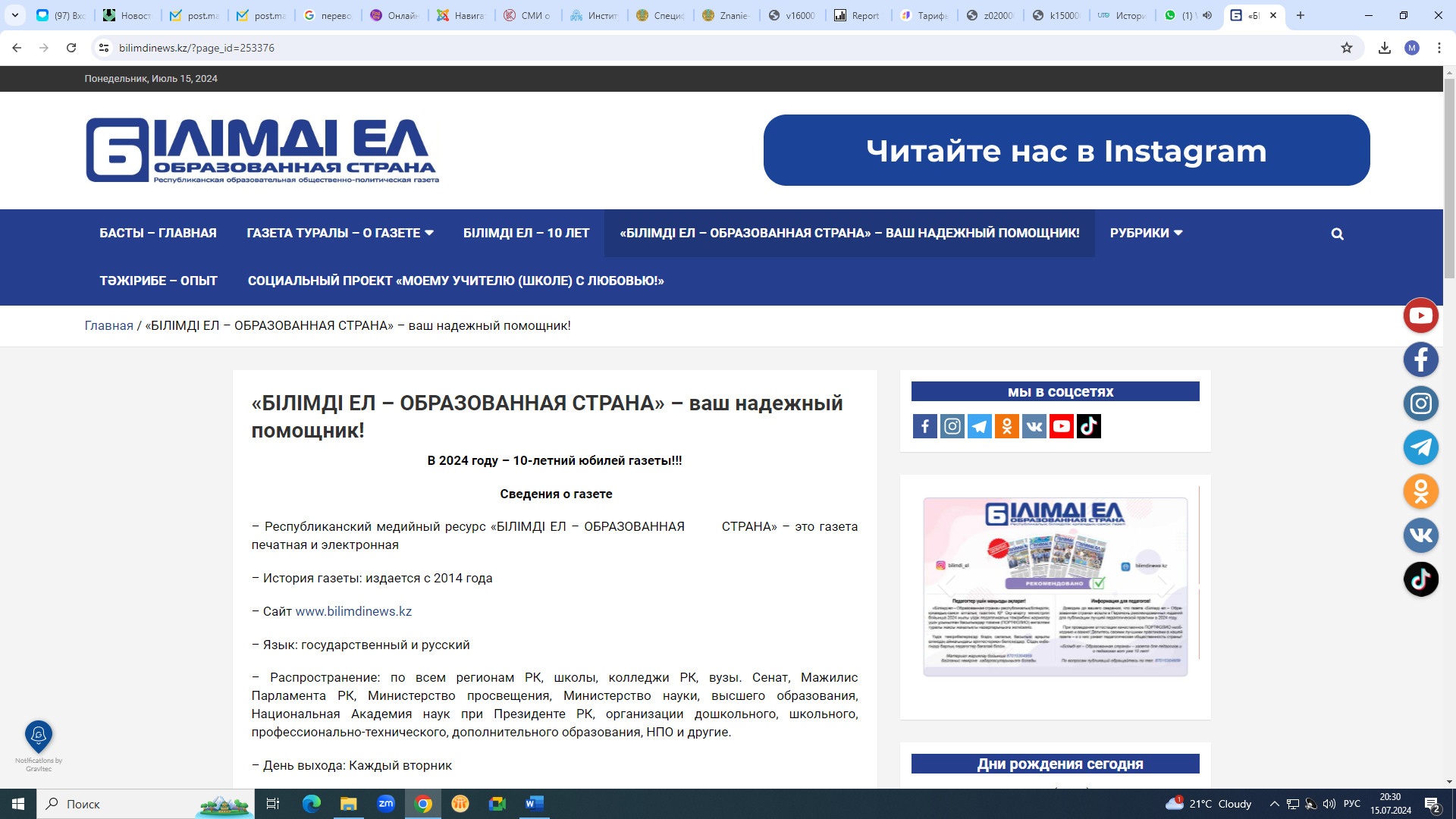Click the Gravitec notifications bell icon
This screenshot has width=1456, height=819.
point(39,736)
